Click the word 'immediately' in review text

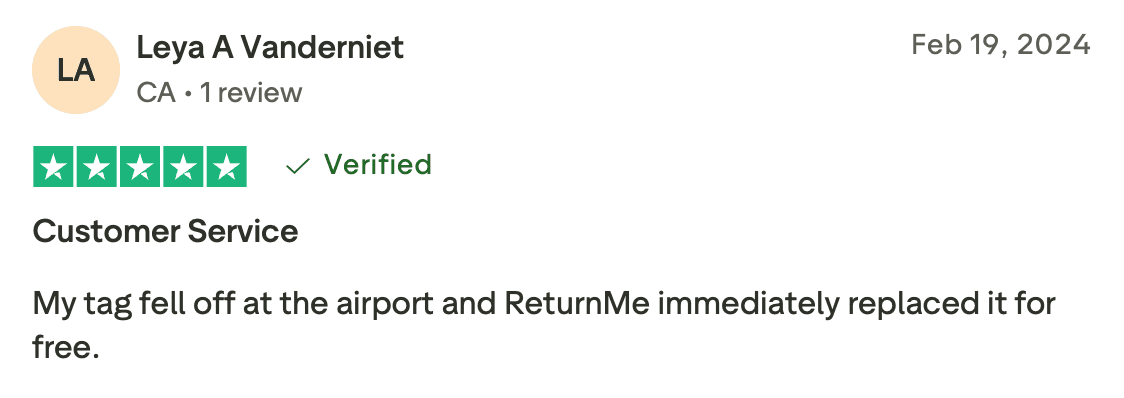(748, 305)
